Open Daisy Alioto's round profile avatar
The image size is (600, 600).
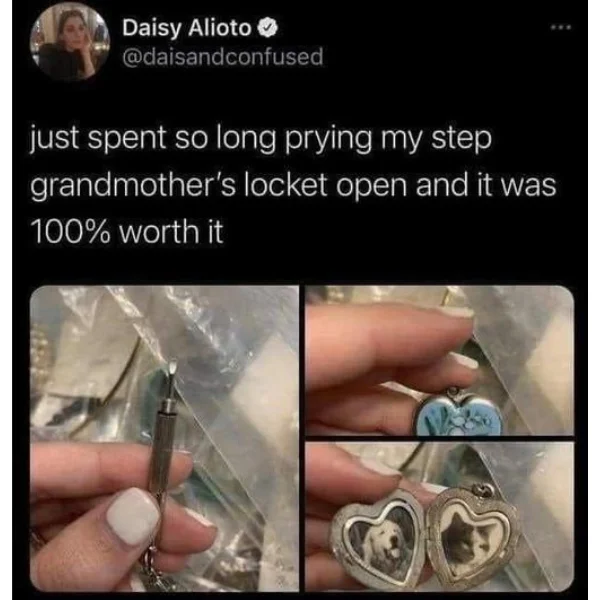(x=70, y=43)
